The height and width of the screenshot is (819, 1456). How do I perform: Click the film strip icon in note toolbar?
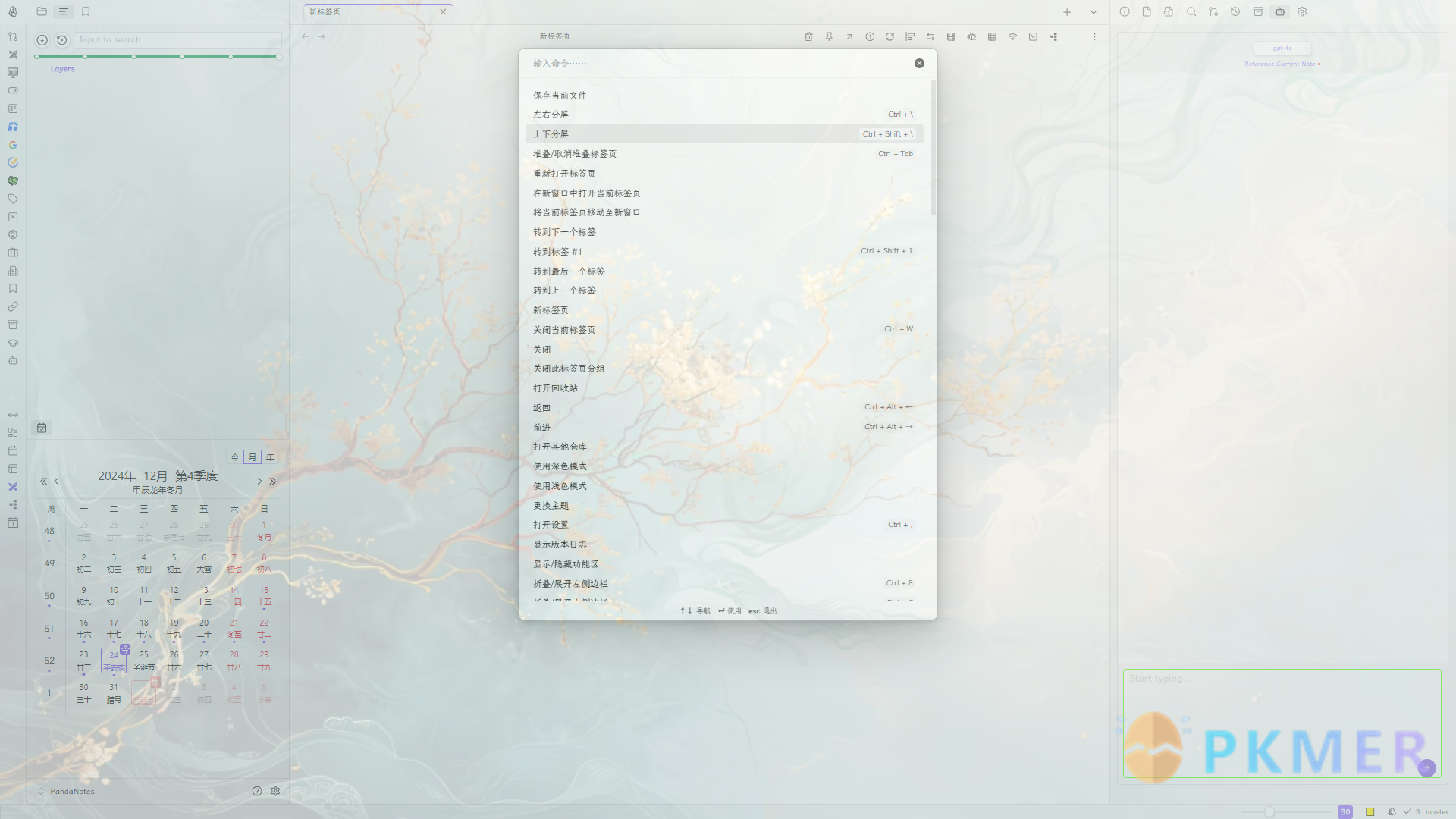(x=951, y=36)
